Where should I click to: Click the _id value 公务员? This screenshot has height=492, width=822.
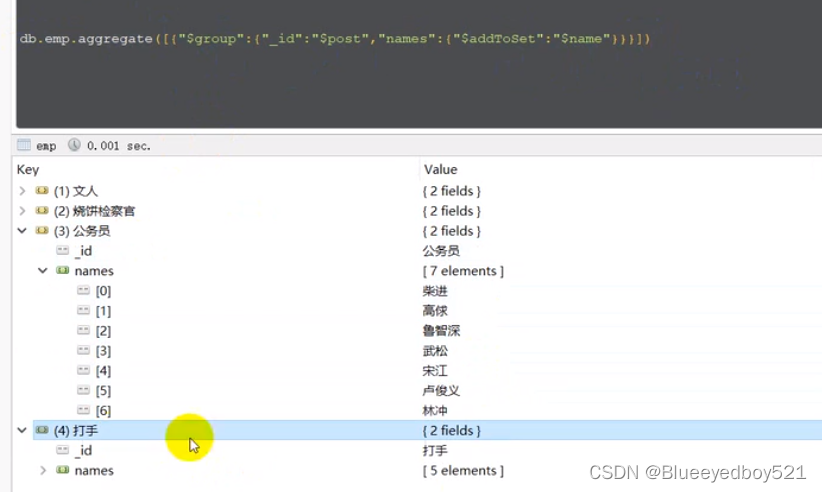point(441,251)
